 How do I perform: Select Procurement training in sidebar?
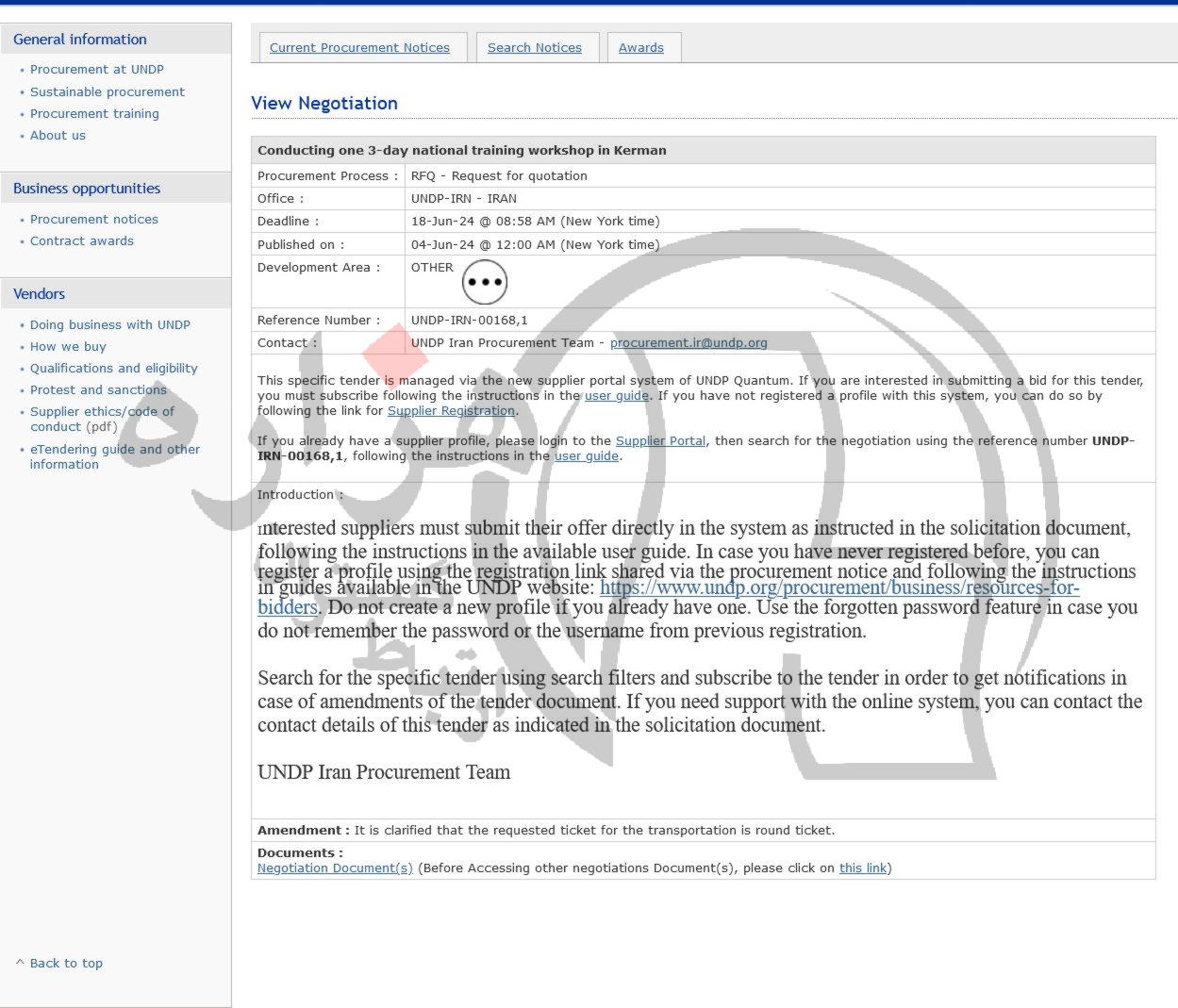coord(94,114)
